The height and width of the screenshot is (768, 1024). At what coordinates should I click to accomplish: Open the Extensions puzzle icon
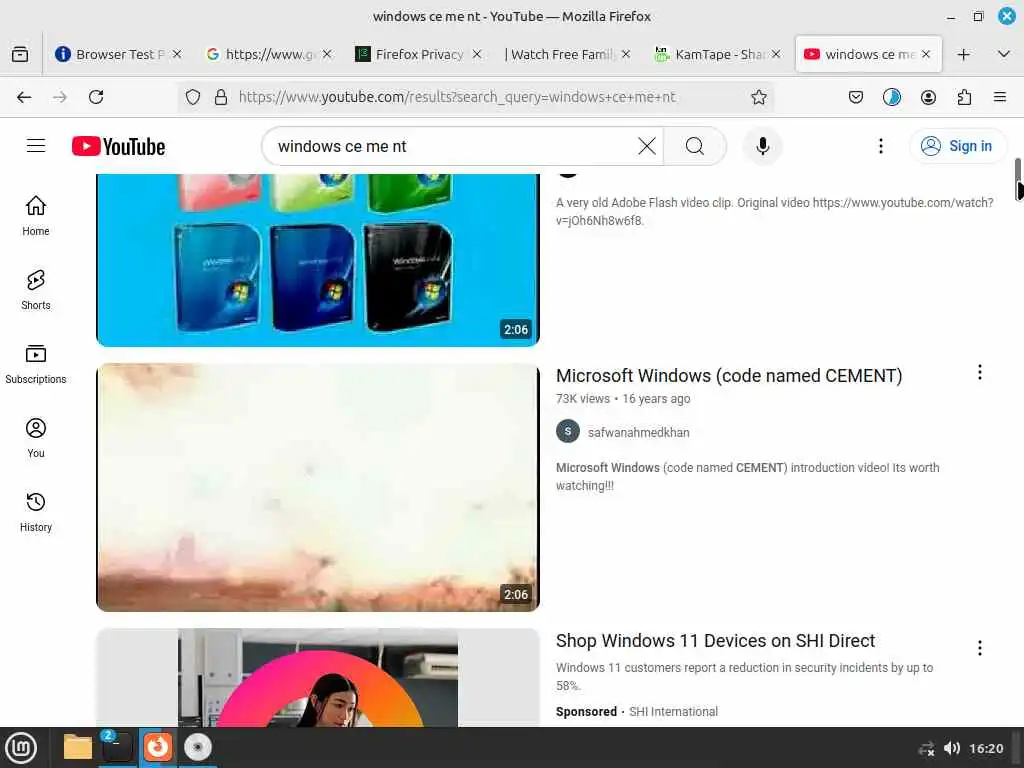coord(964,97)
